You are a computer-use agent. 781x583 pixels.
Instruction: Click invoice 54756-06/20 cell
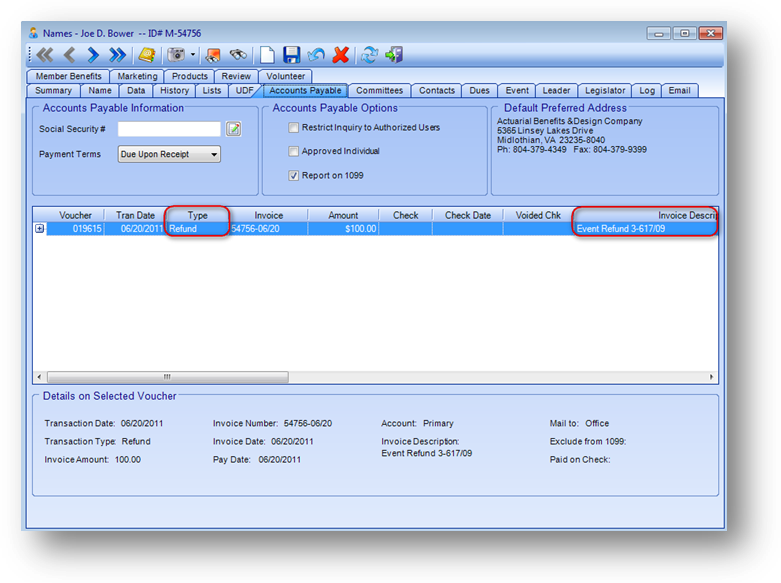pos(268,229)
